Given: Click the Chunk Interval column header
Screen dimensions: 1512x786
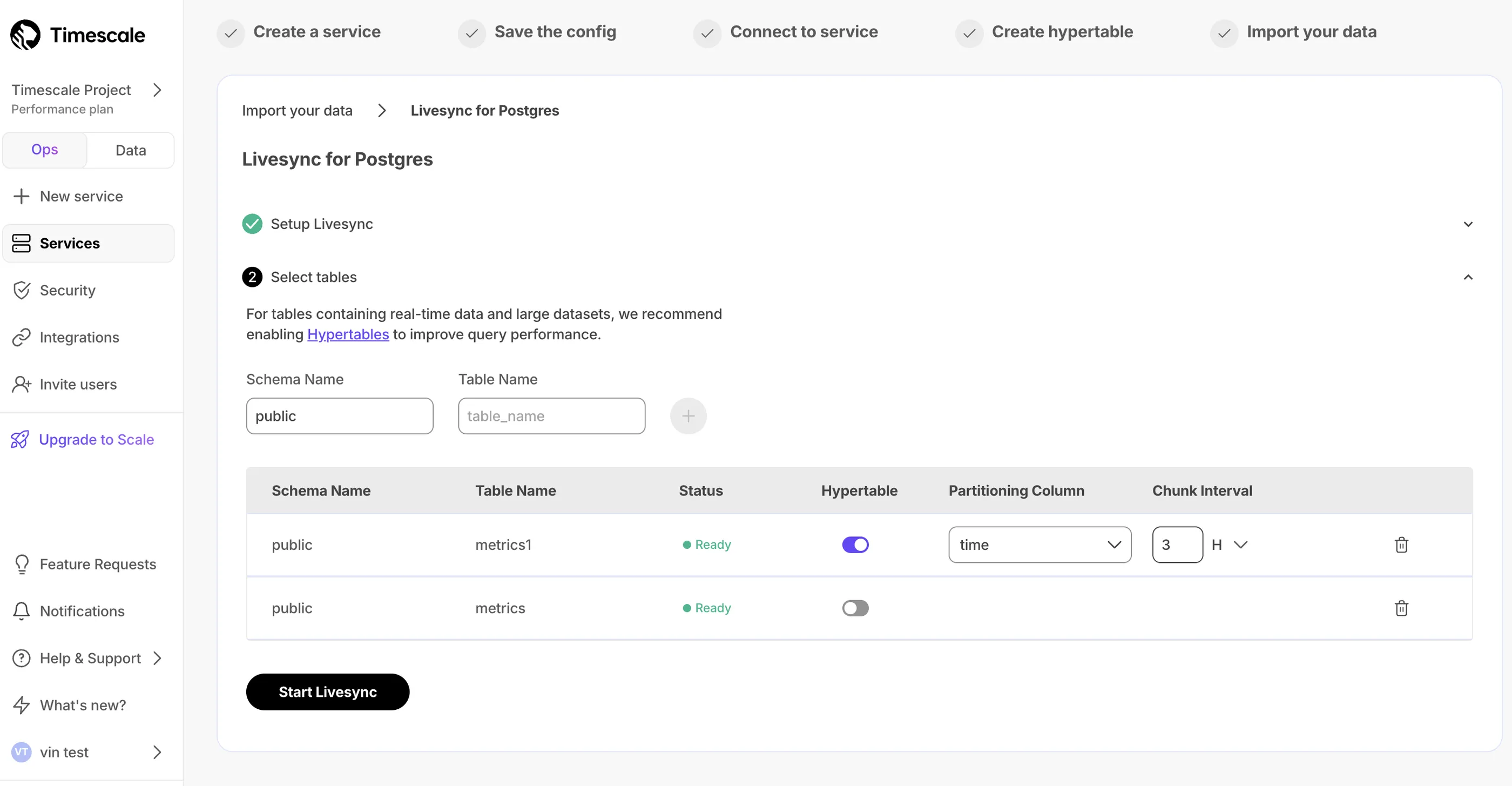Looking at the screenshot, I should pyautogui.click(x=1201, y=490).
